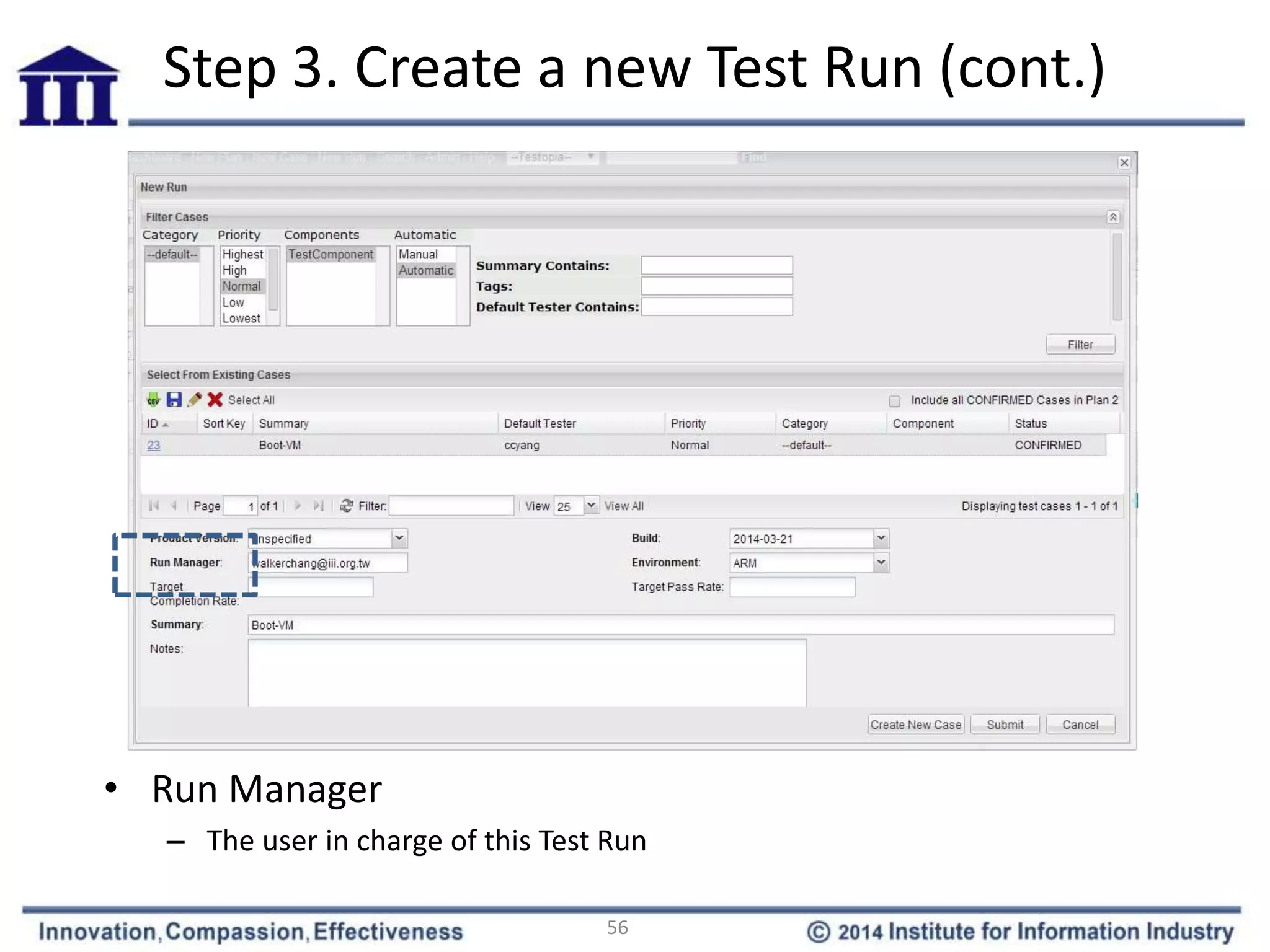Screen dimensions: 1270x952
Task: Click the CSV export icon
Action: tap(153, 400)
